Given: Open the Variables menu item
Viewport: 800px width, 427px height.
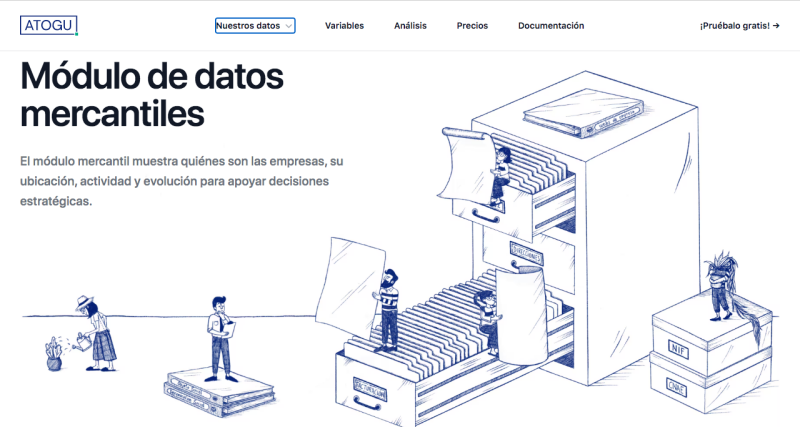Looking at the screenshot, I should tap(344, 26).
